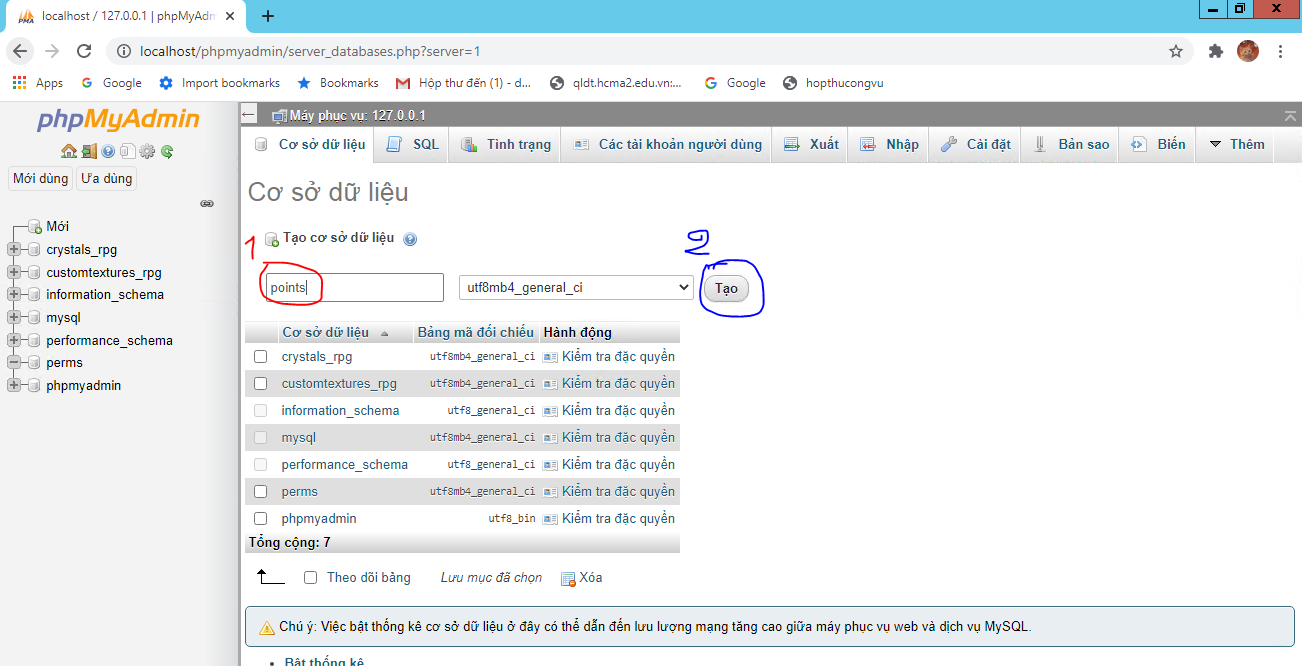
Task: Click privileges icon for mysql row
Action: tap(551, 438)
